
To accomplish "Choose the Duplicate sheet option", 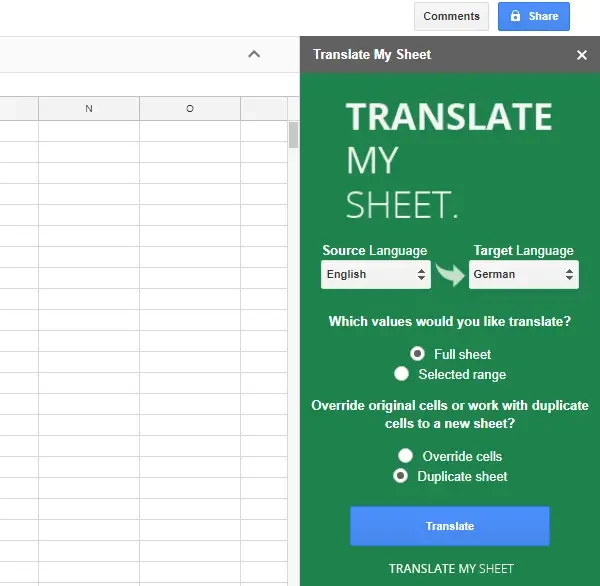I will point(401,476).
